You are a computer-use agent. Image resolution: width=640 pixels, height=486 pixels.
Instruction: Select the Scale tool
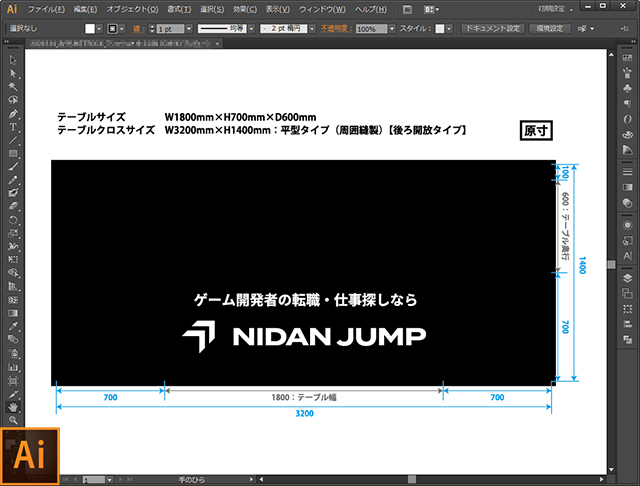click(x=13, y=233)
